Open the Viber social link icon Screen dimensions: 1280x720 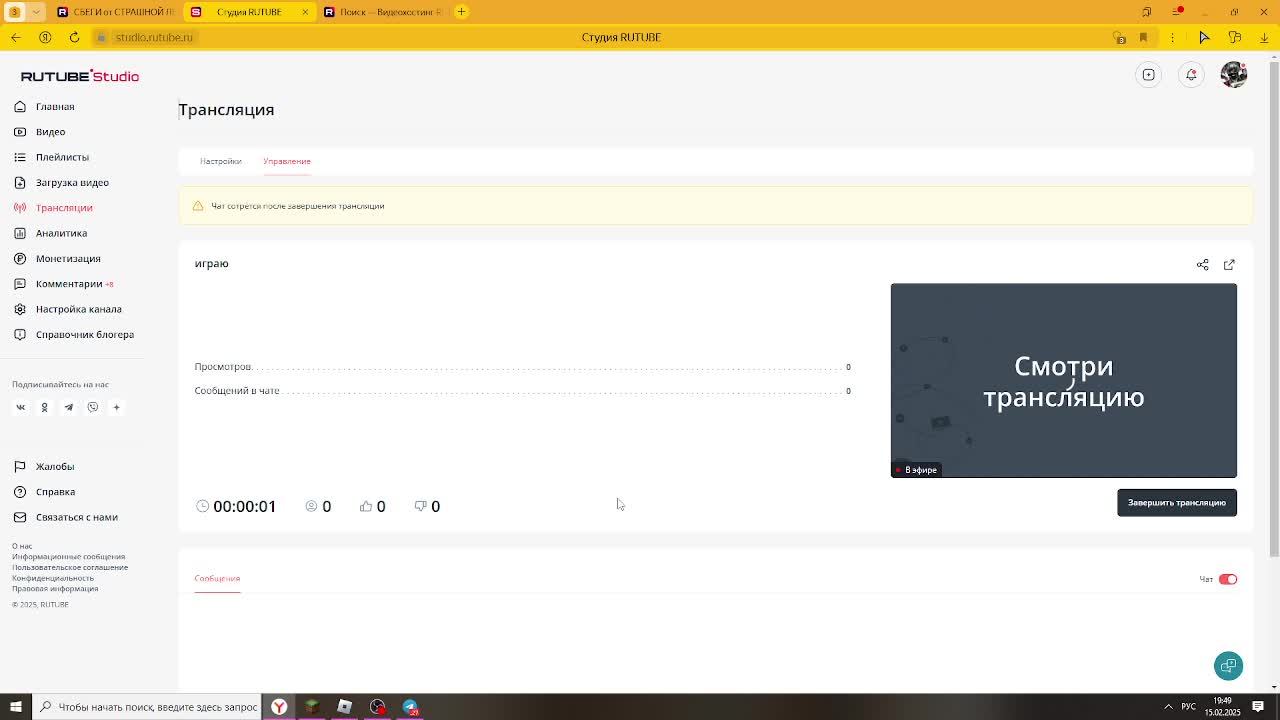pos(92,407)
